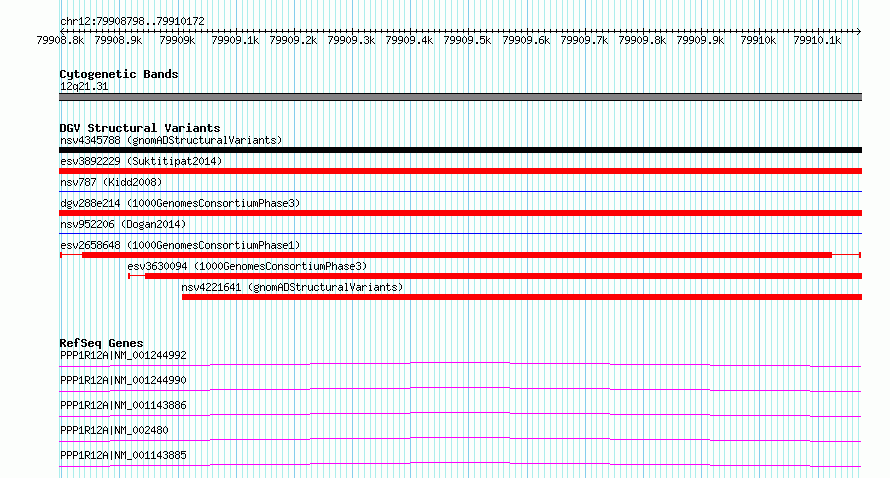Click the red nsv4221641 variant bar
The image size is (890, 478).
[x=522, y=297]
